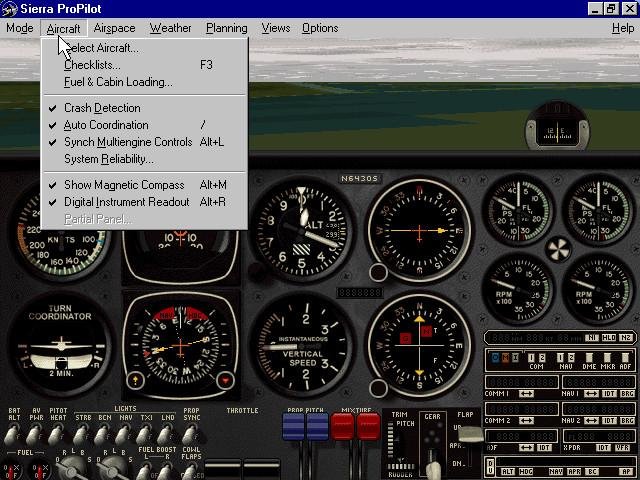Toggle the STRB lights switch
The width and height of the screenshot is (640, 480).
point(81,434)
